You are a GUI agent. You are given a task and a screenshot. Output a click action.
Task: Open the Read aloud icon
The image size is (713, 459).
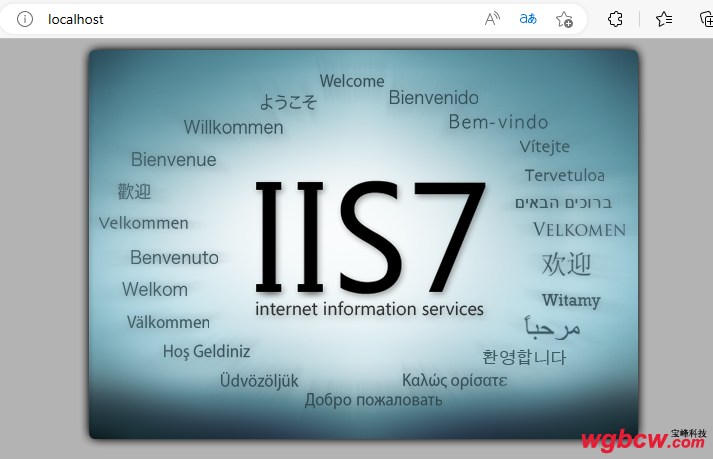pyautogui.click(x=492, y=19)
